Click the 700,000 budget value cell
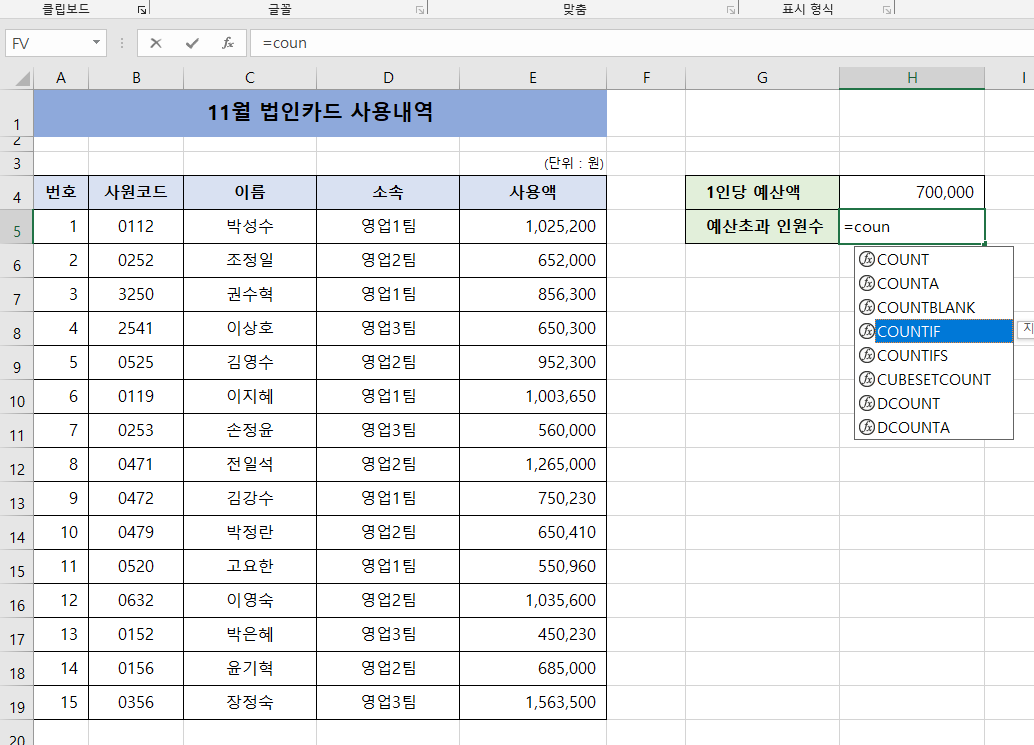 coord(912,193)
